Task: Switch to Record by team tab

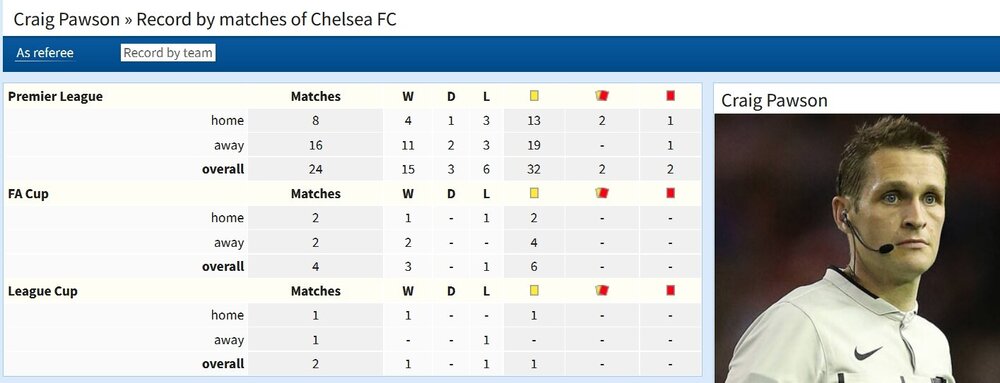Action: 168,53
